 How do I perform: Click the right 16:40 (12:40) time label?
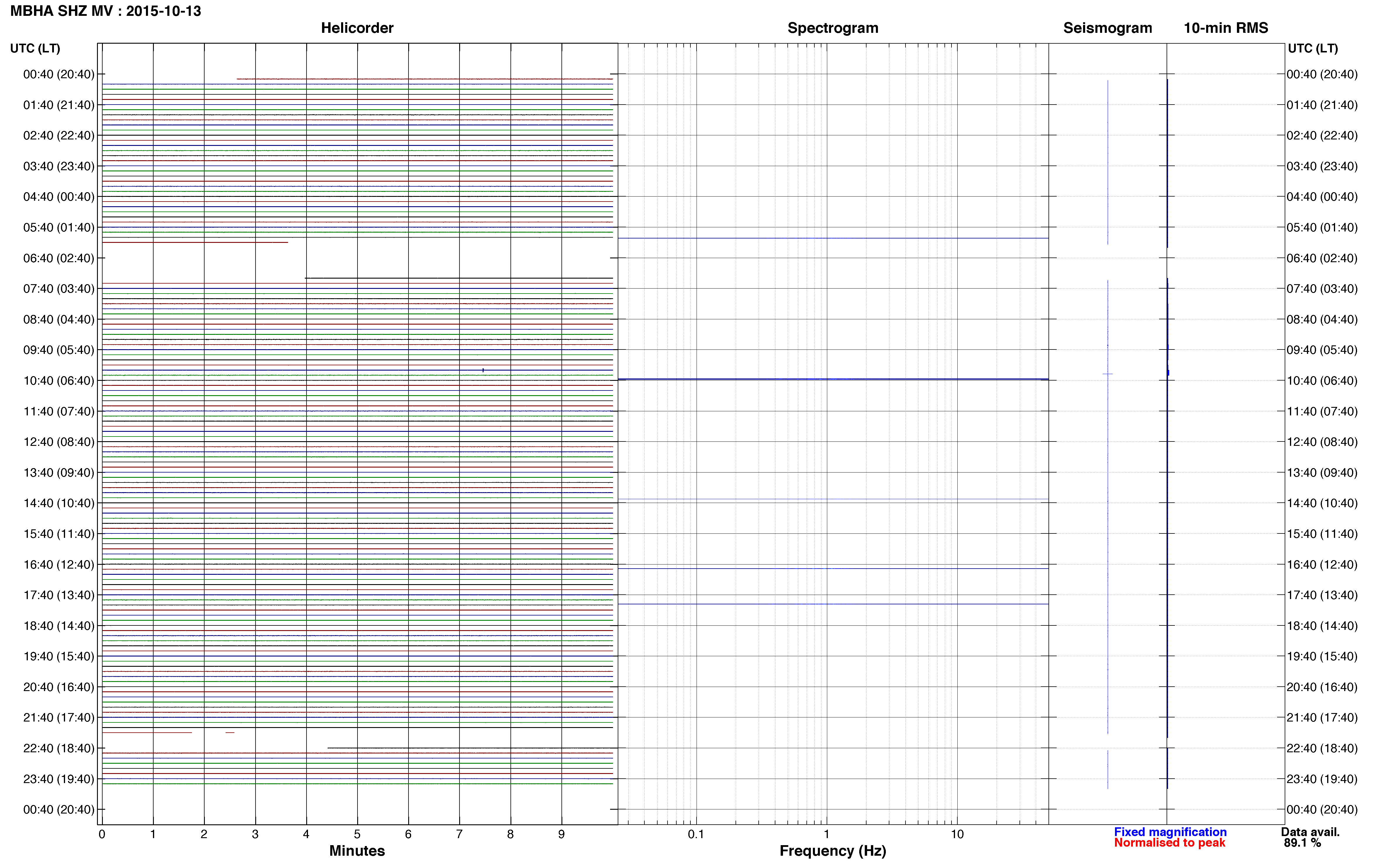tap(1322, 564)
